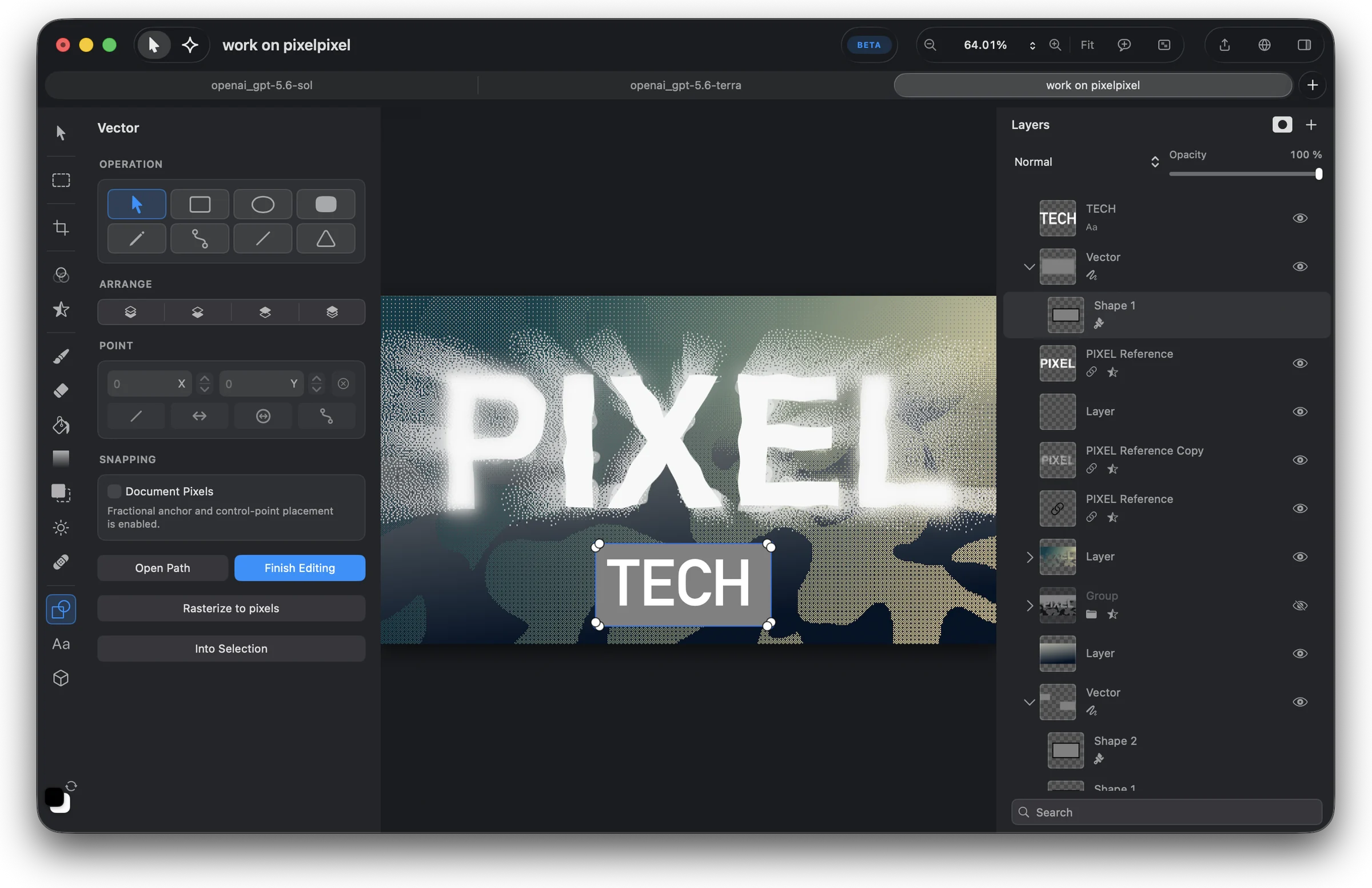Choose the Paint Brush tool

(x=61, y=356)
